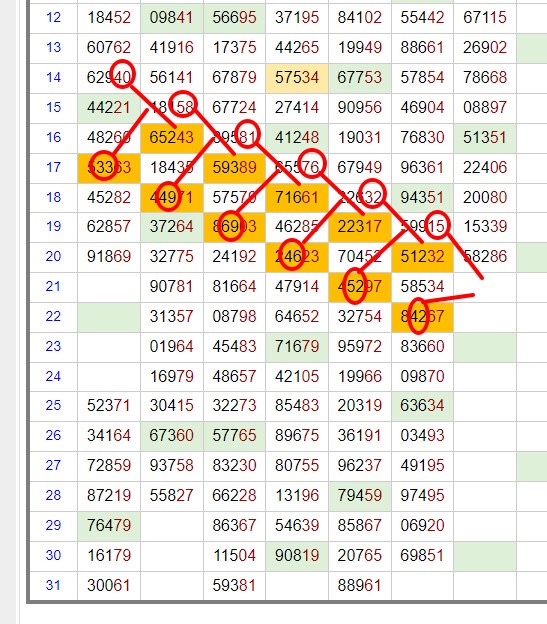The height and width of the screenshot is (624, 547).
Task: Click row number 12 link
Action: (53, 18)
